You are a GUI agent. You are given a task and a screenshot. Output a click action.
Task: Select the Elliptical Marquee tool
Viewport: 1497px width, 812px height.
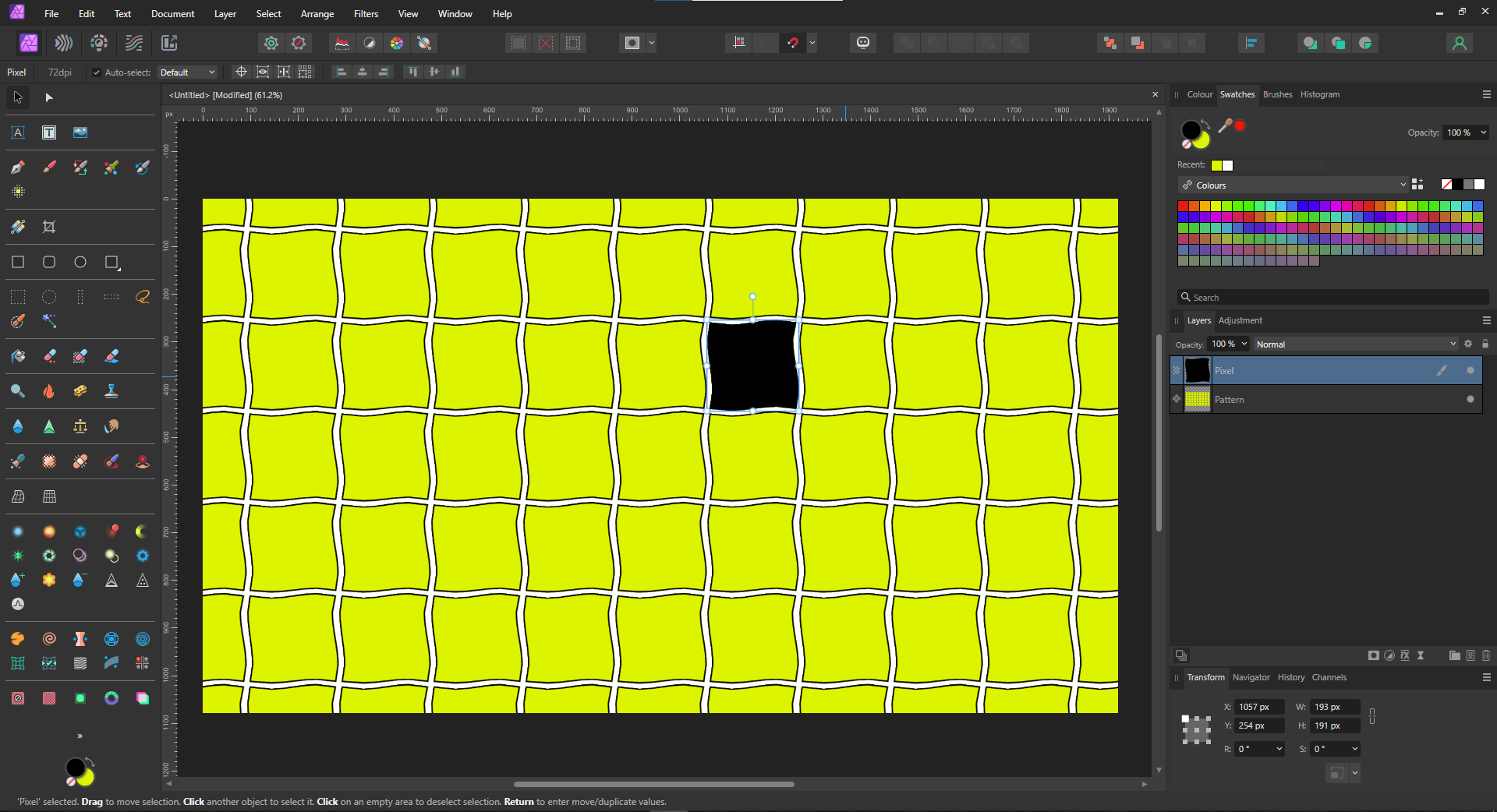(49, 297)
